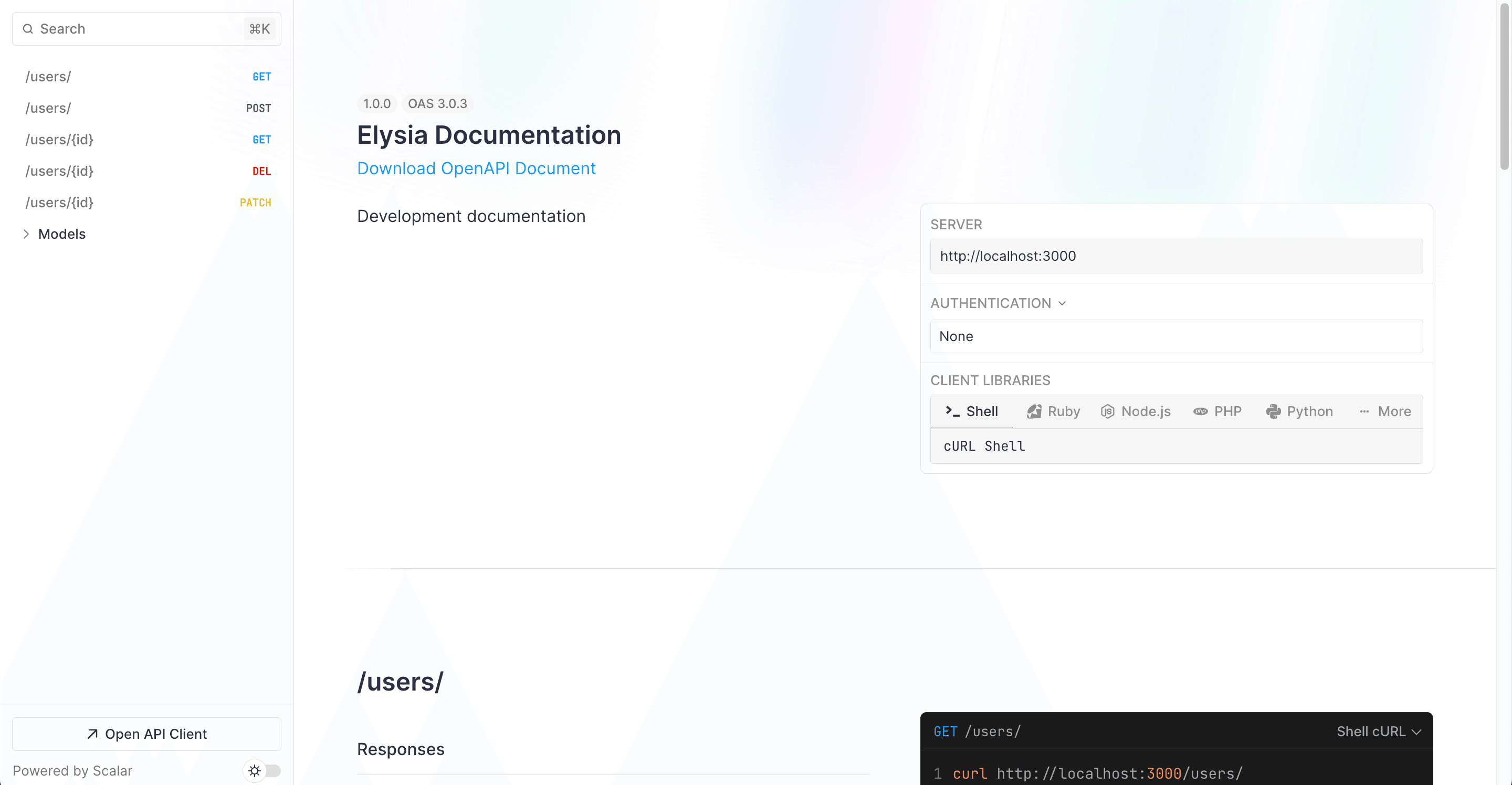This screenshot has width=1512, height=785.
Task: Expand the Shell cURL dropdown
Action: coord(1381,731)
